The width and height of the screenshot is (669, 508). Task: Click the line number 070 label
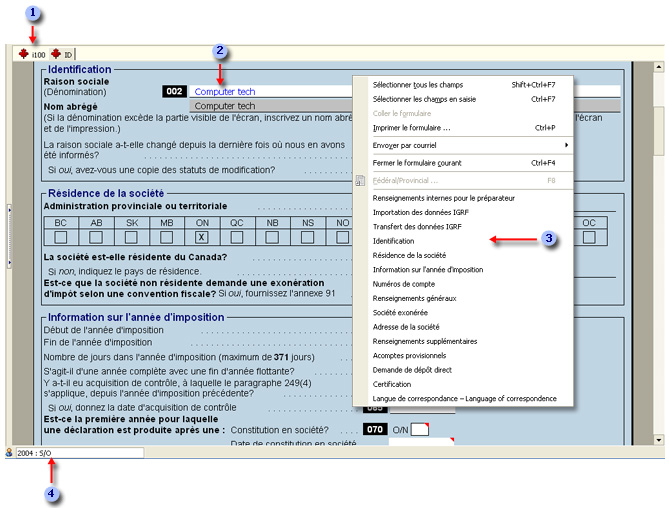[375, 430]
